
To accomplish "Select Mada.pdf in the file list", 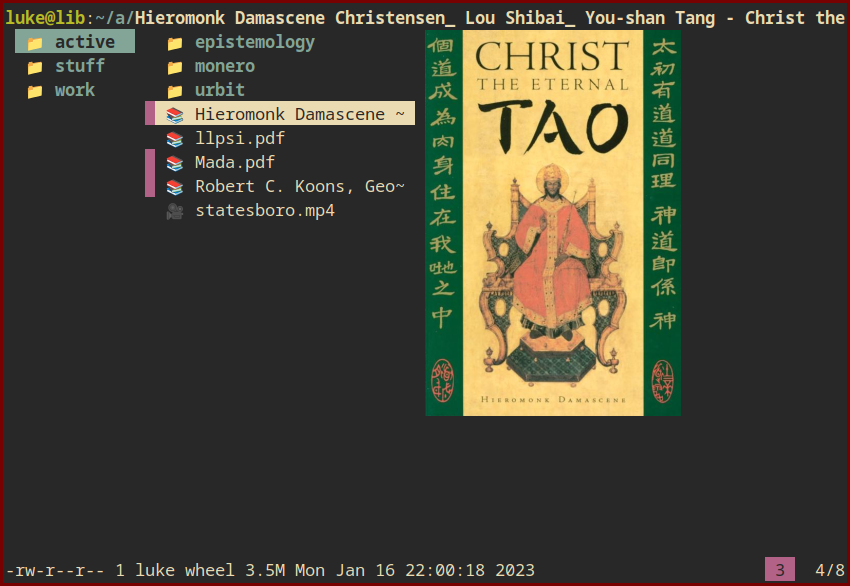I will [234, 162].
